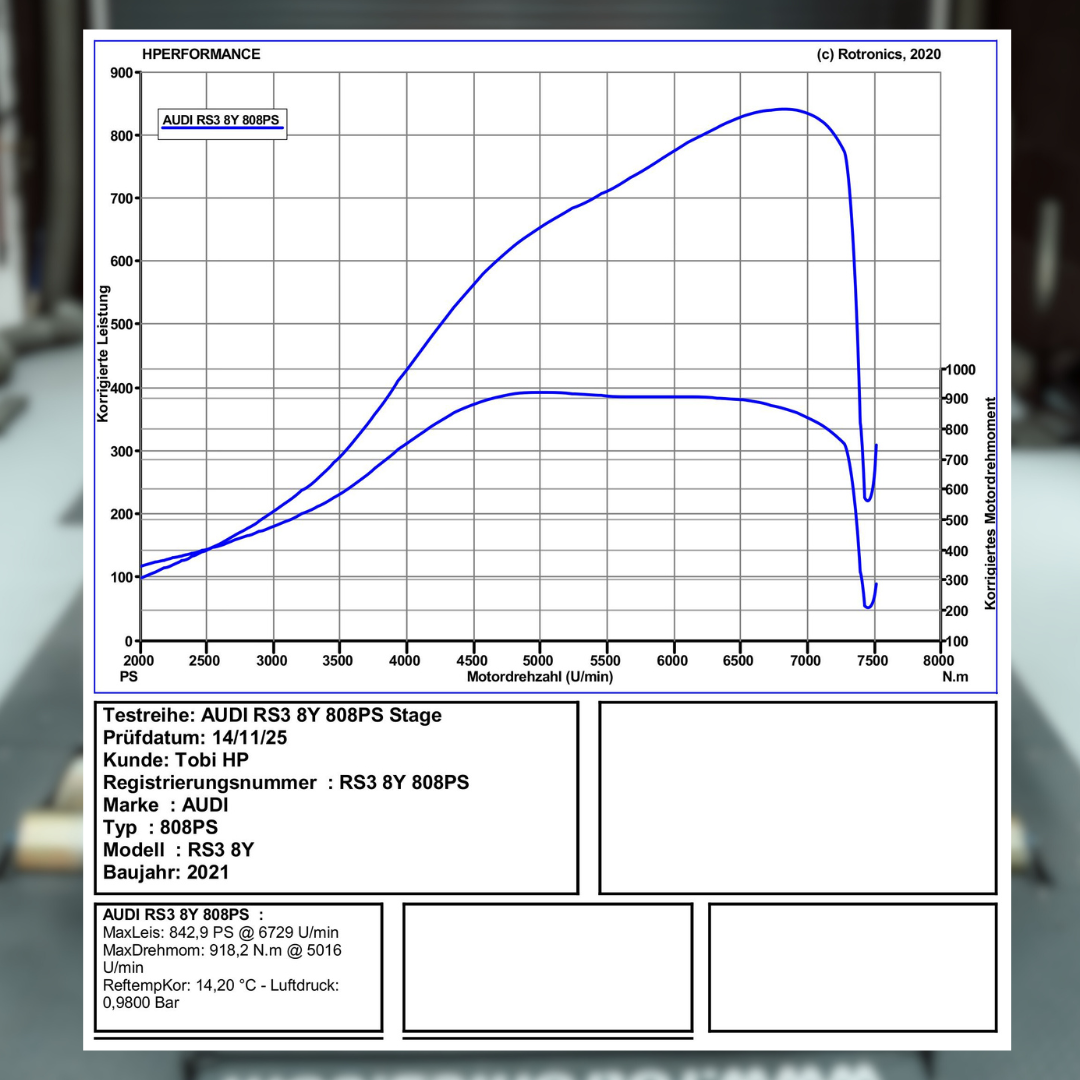Viewport: 1080px width, 1080px height.
Task: Click the large empty box beside Testreihe info
Action: point(797,797)
